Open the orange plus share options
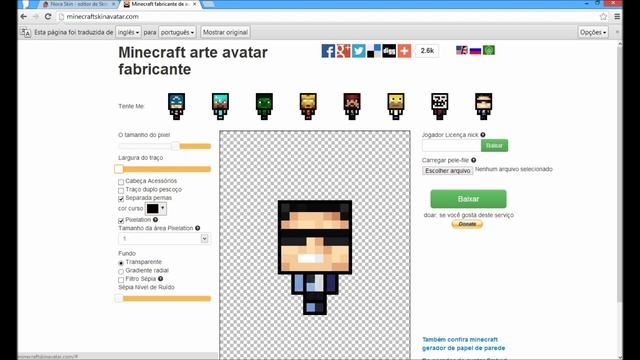 404,51
